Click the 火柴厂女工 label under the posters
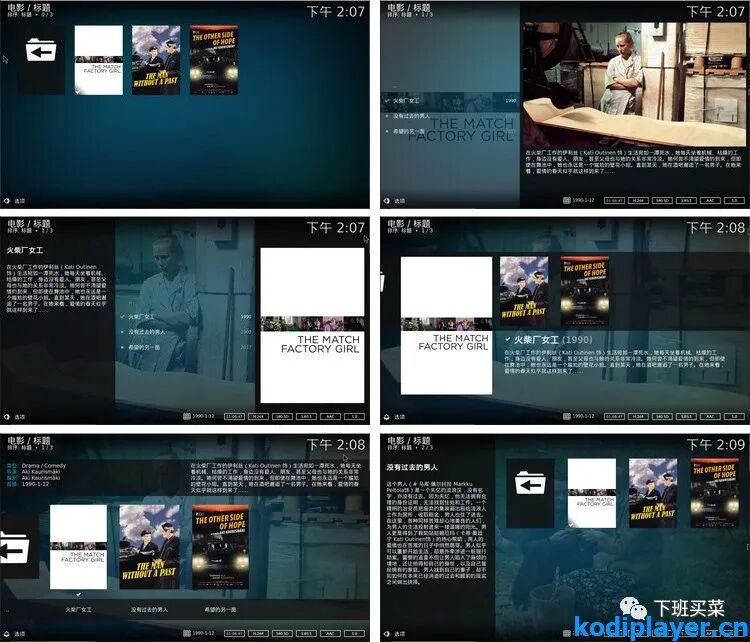The image size is (750, 642). [x=78, y=610]
